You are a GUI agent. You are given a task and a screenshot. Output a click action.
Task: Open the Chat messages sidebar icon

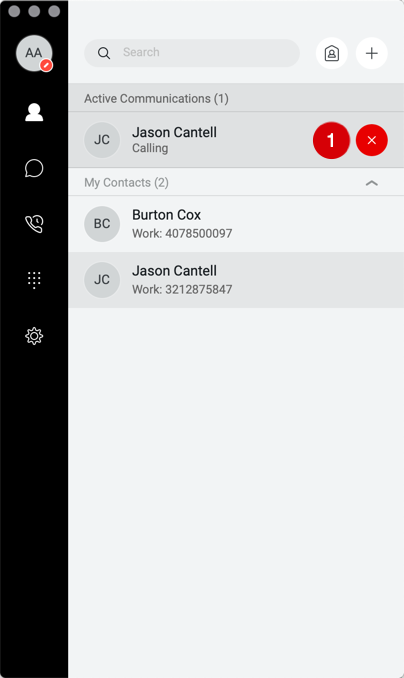34,168
